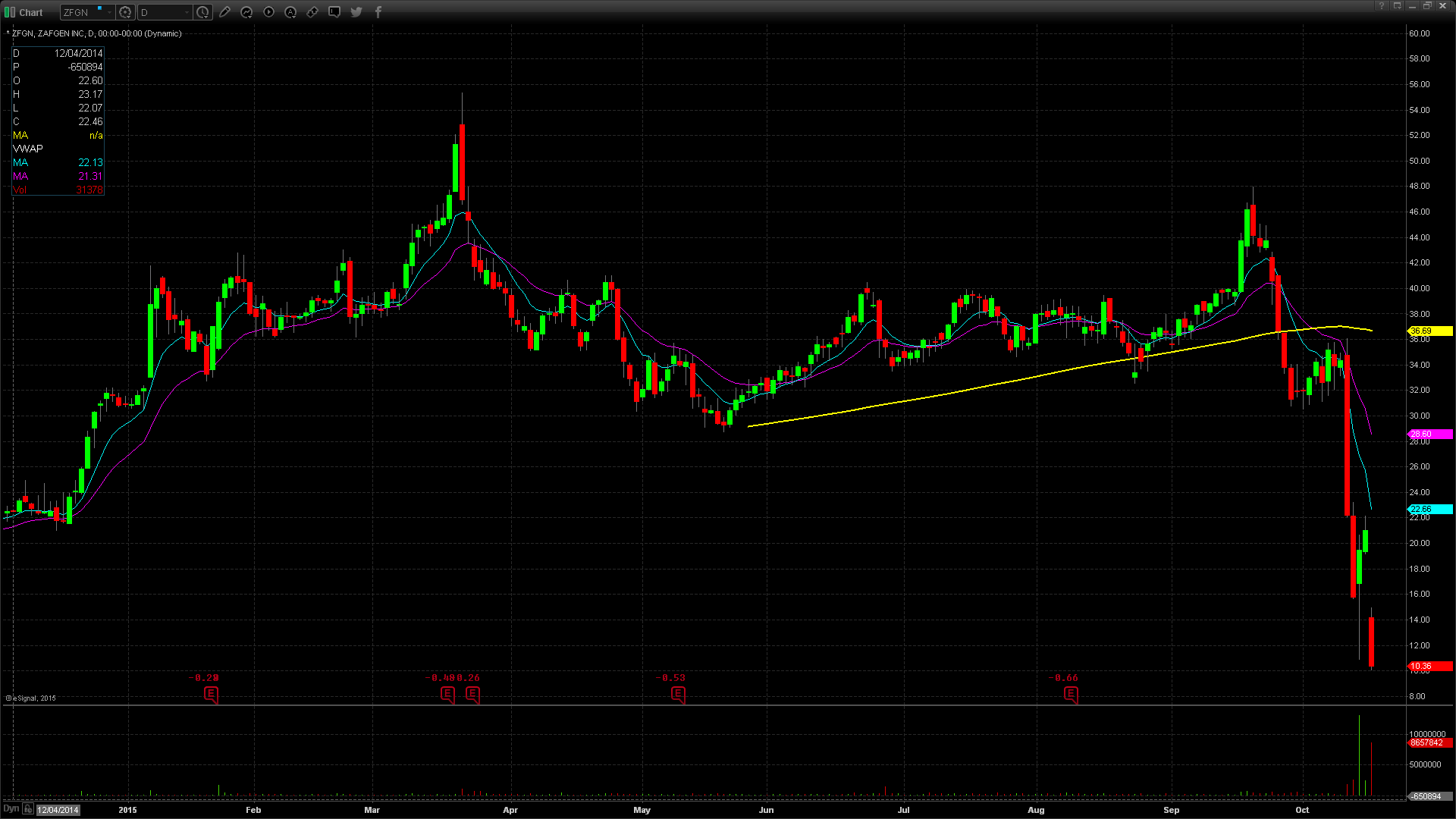Toggle Dyn dynamic scaling label

coord(11,809)
